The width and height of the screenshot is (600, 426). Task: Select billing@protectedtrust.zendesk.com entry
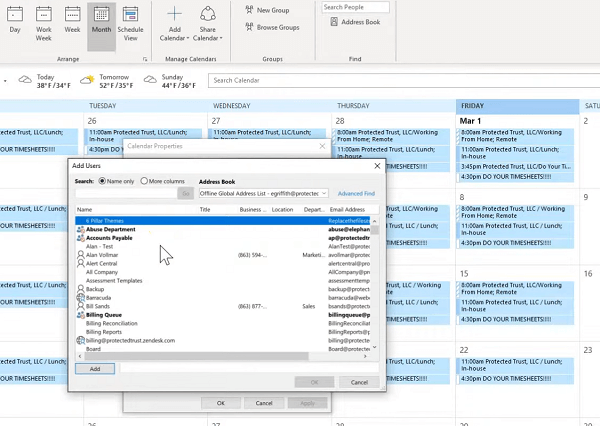(x=223, y=340)
